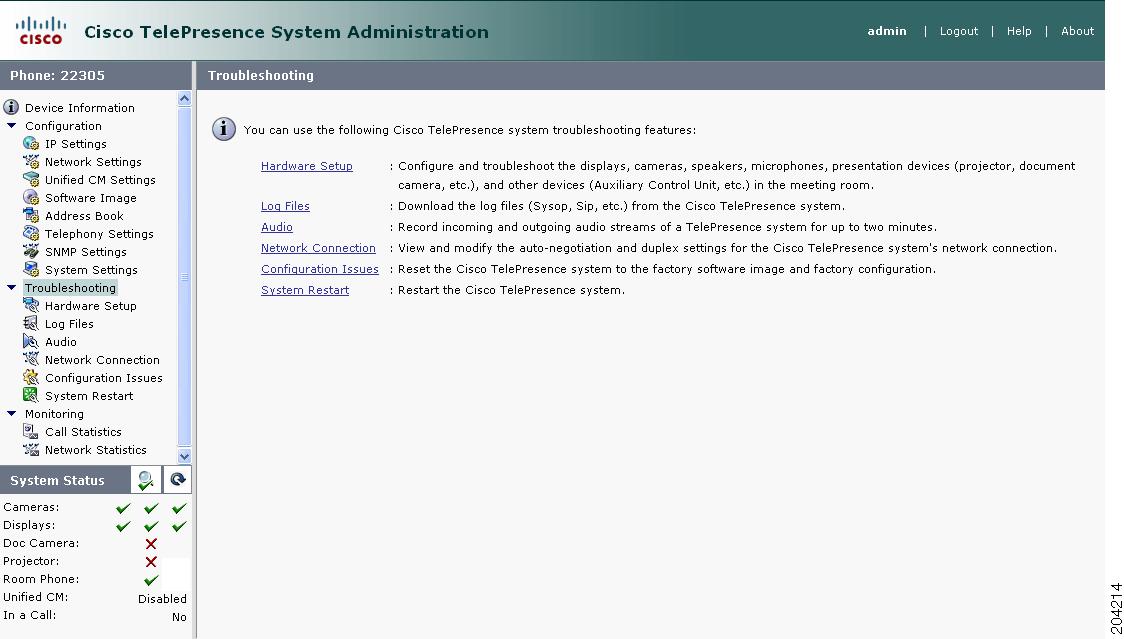Select Device Information in the tree
The width and height of the screenshot is (1124, 639).
pos(80,108)
